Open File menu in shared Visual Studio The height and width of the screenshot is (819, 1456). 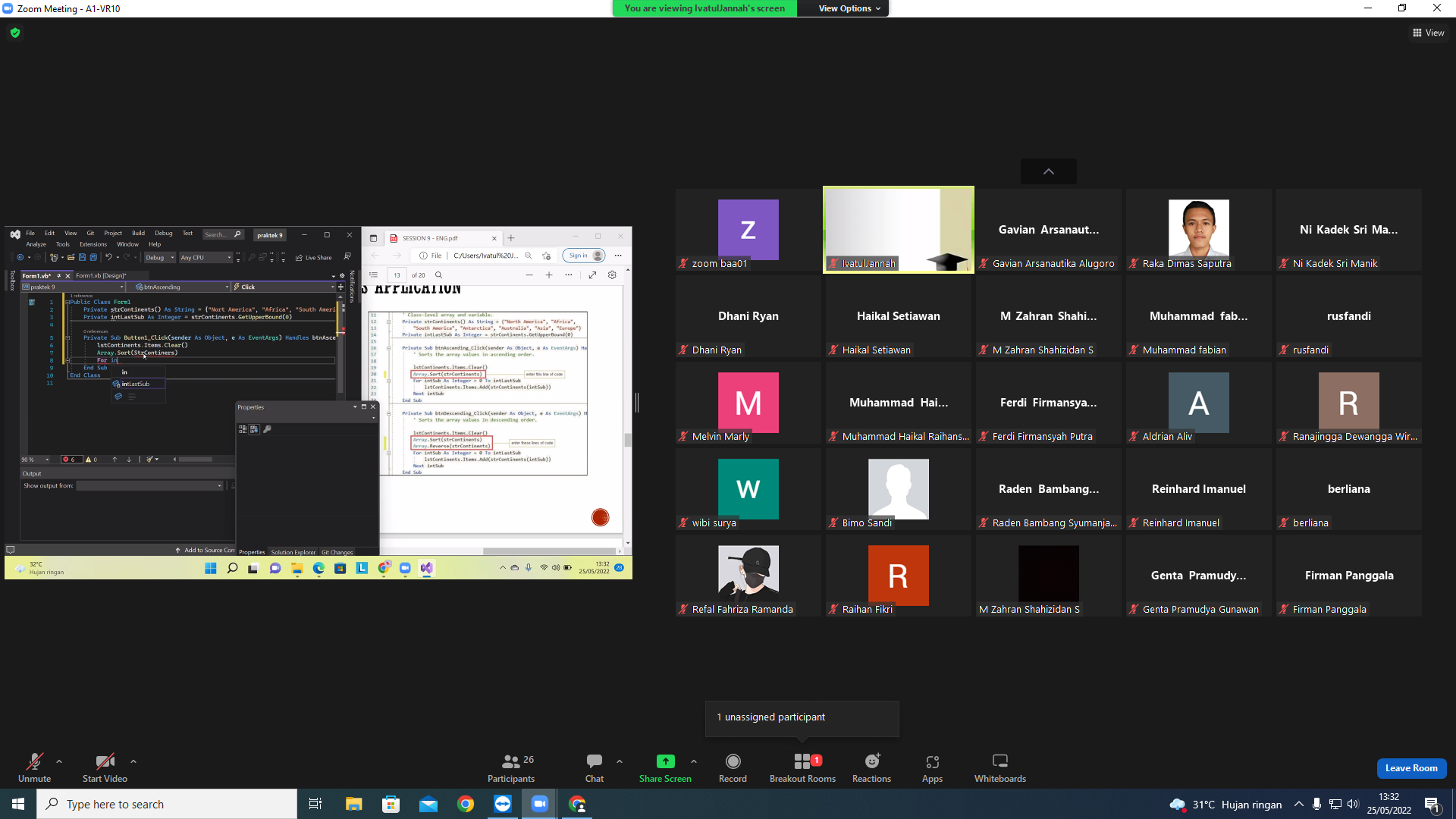(x=30, y=234)
